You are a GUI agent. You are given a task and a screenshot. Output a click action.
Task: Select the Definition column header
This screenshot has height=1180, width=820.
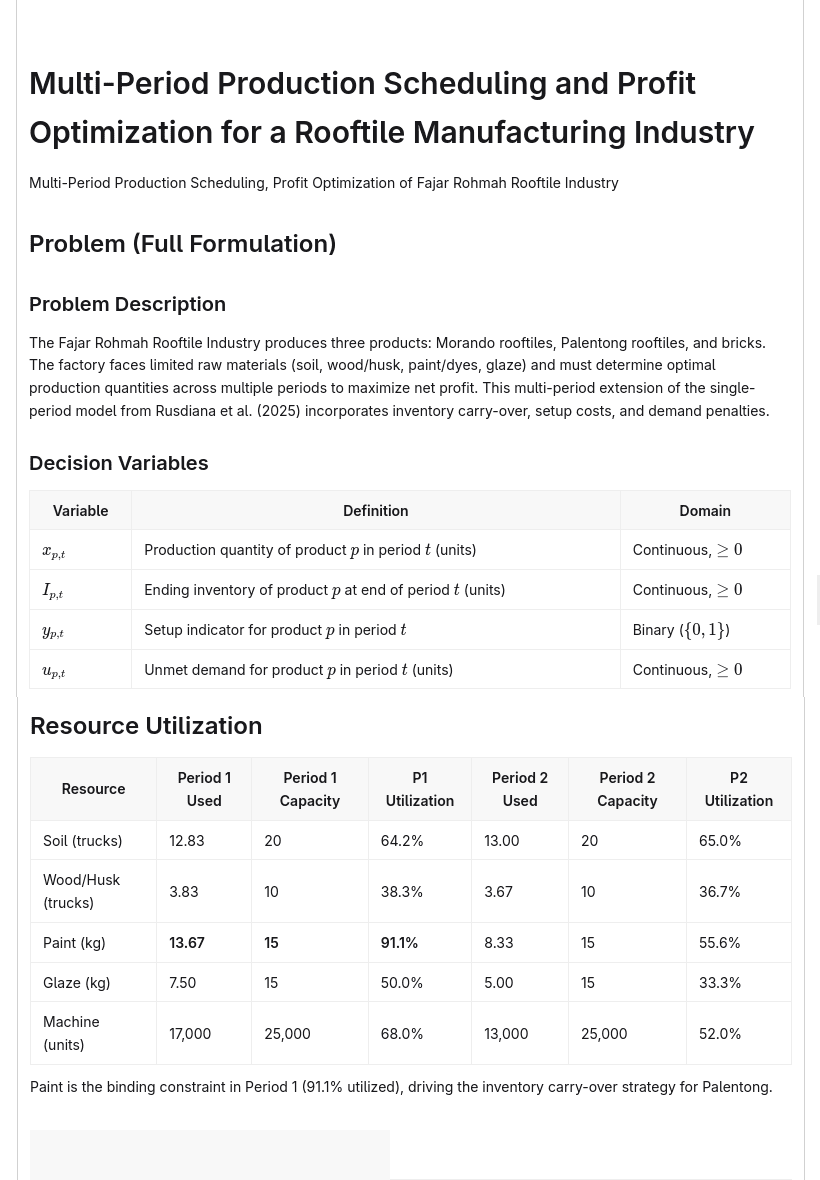click(375, 510)
